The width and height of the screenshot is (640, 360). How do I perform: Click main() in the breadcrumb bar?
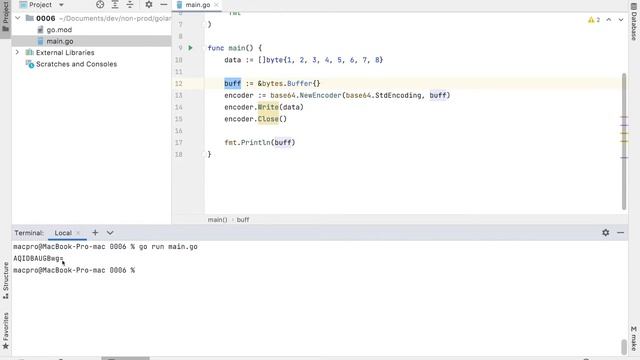217,220
